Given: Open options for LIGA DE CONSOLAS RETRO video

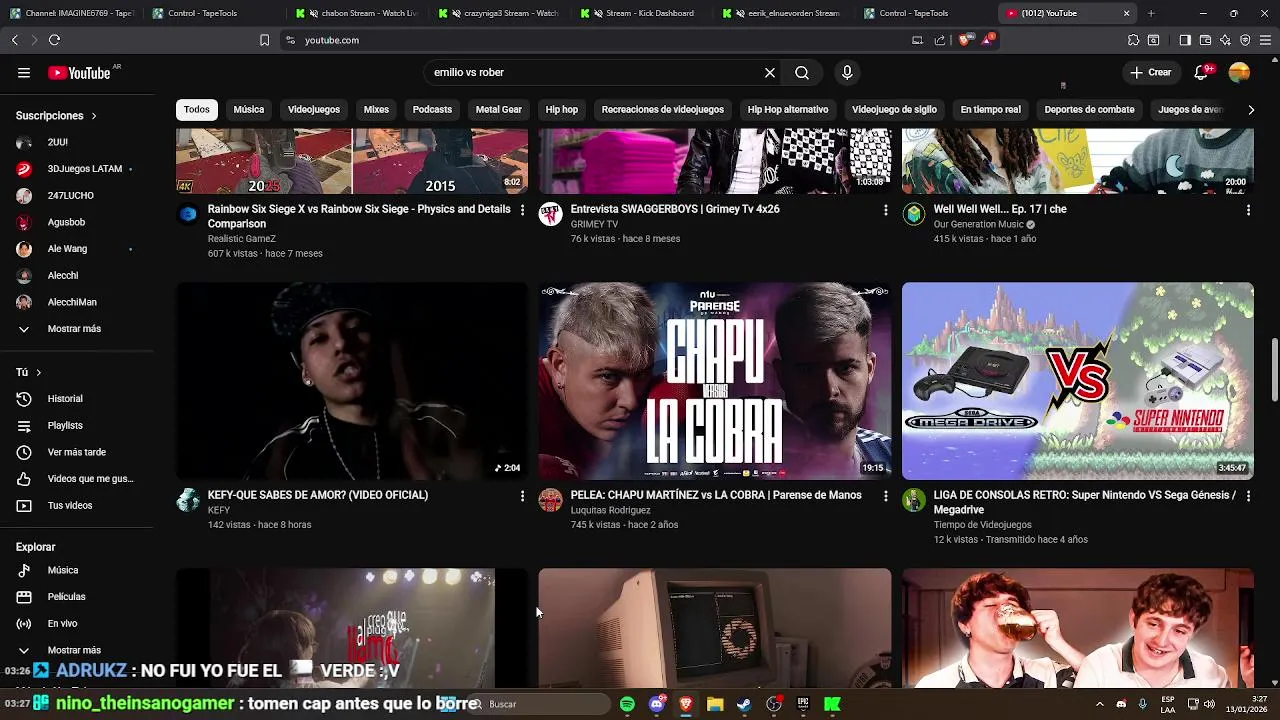Looking at the screenshot, I should 1248,496.
